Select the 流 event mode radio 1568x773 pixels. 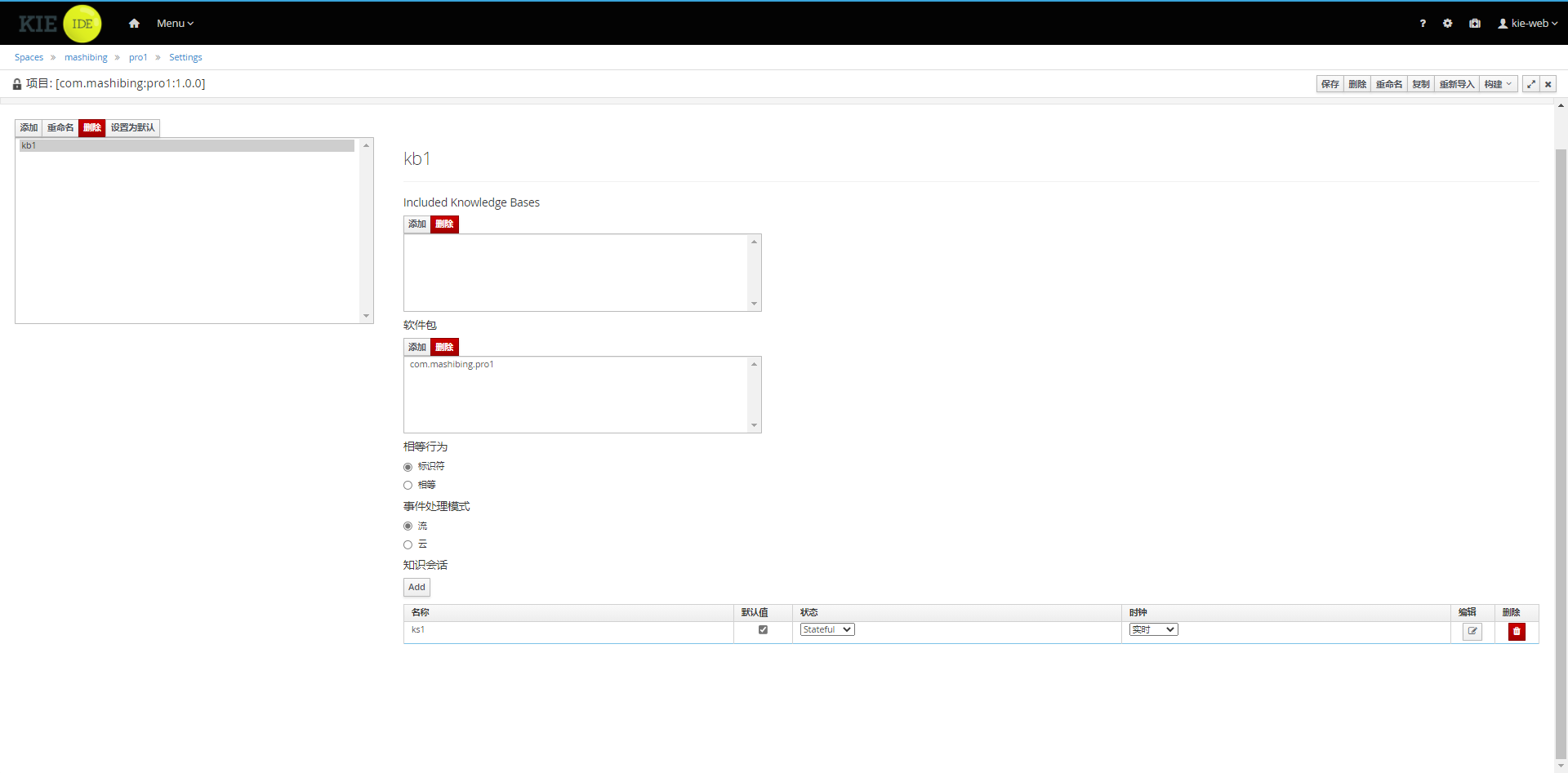pos(408,526)
